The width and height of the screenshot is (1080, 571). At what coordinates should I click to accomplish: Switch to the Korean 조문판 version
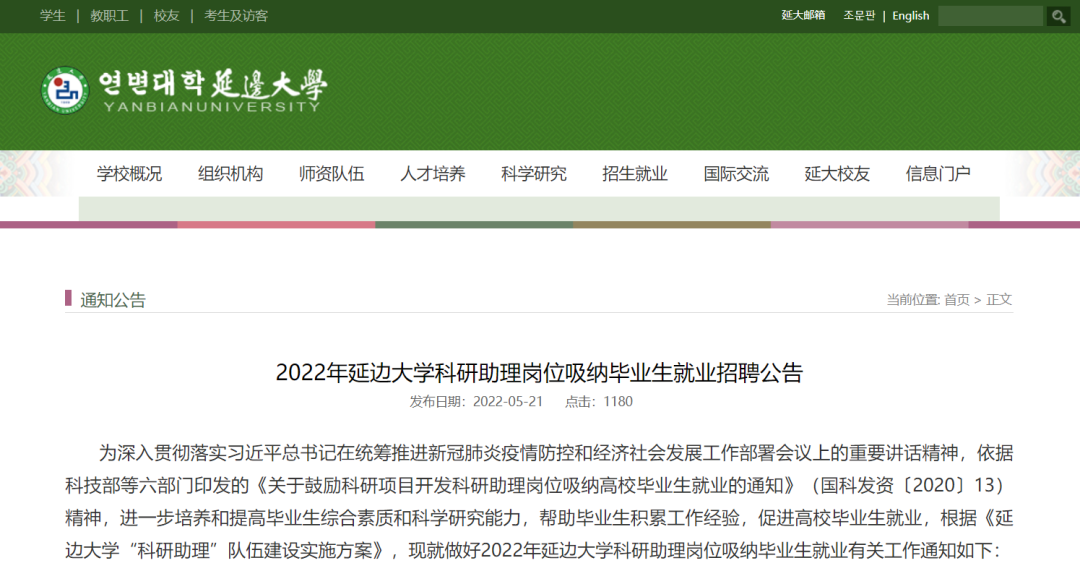click(859, 15)
